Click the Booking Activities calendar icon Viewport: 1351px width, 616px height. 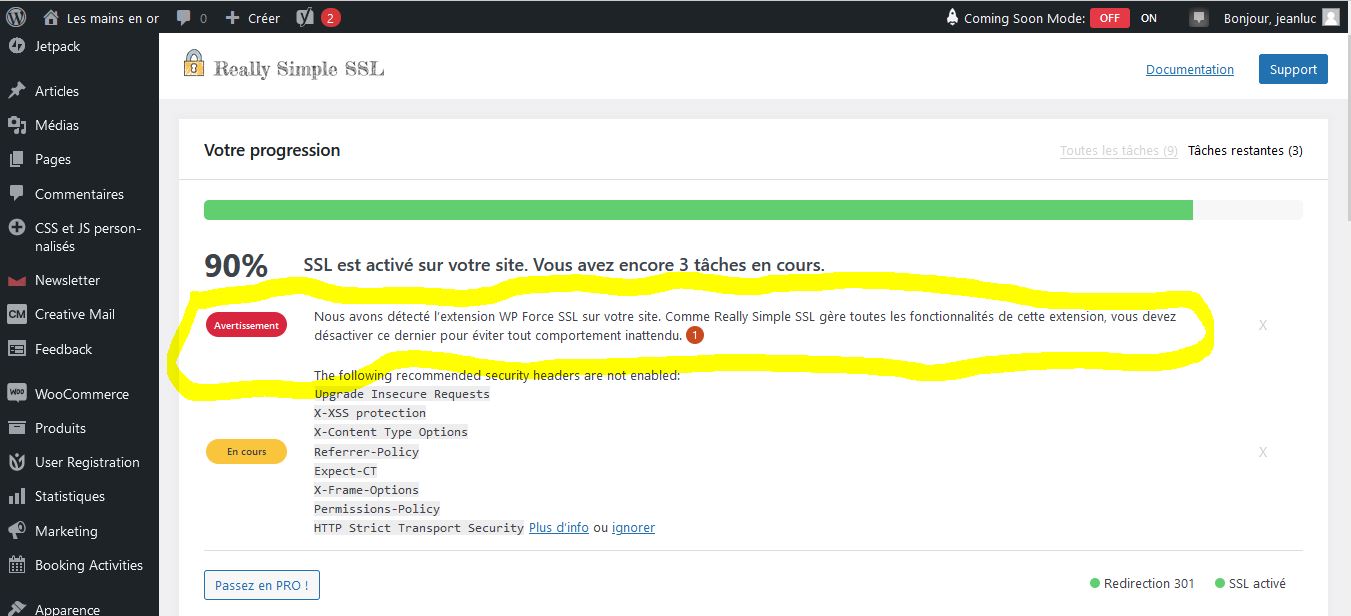coord(16,565)
